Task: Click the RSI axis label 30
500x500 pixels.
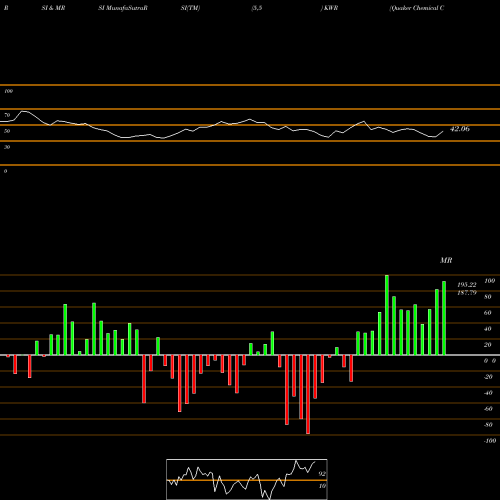Action: pos(7,147)
